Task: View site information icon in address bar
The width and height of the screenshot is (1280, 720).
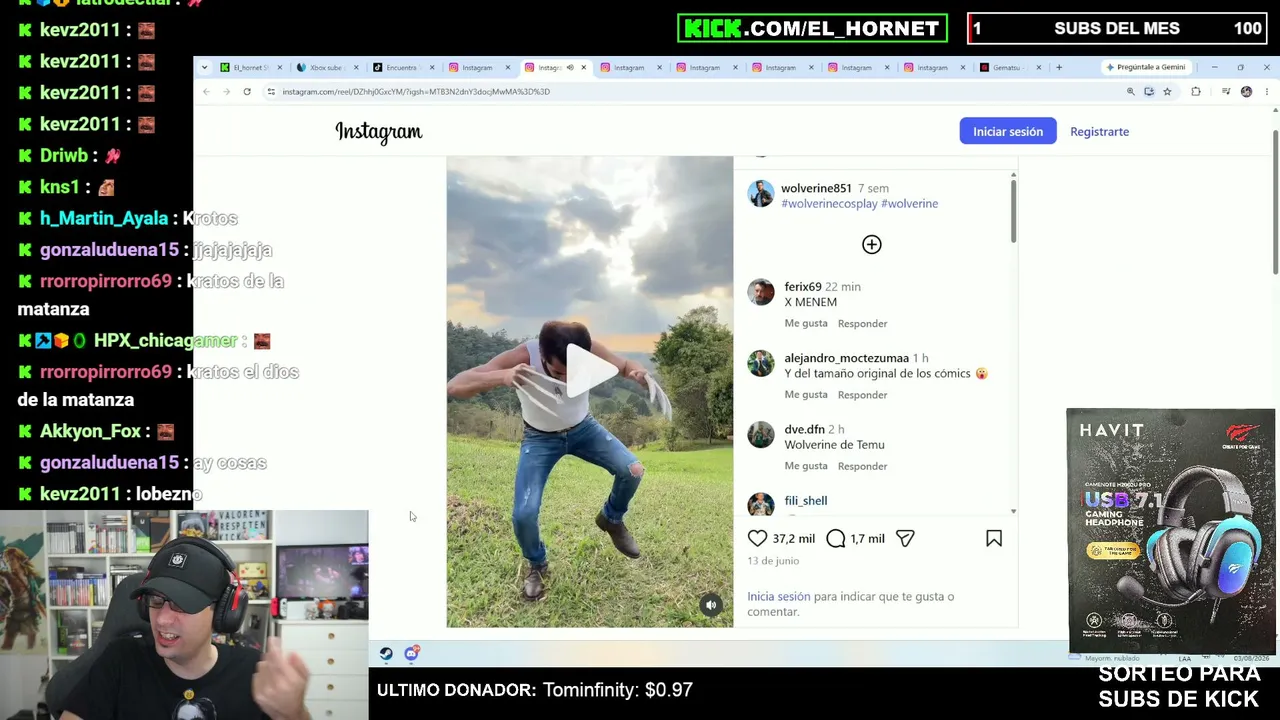Action: 271,92
